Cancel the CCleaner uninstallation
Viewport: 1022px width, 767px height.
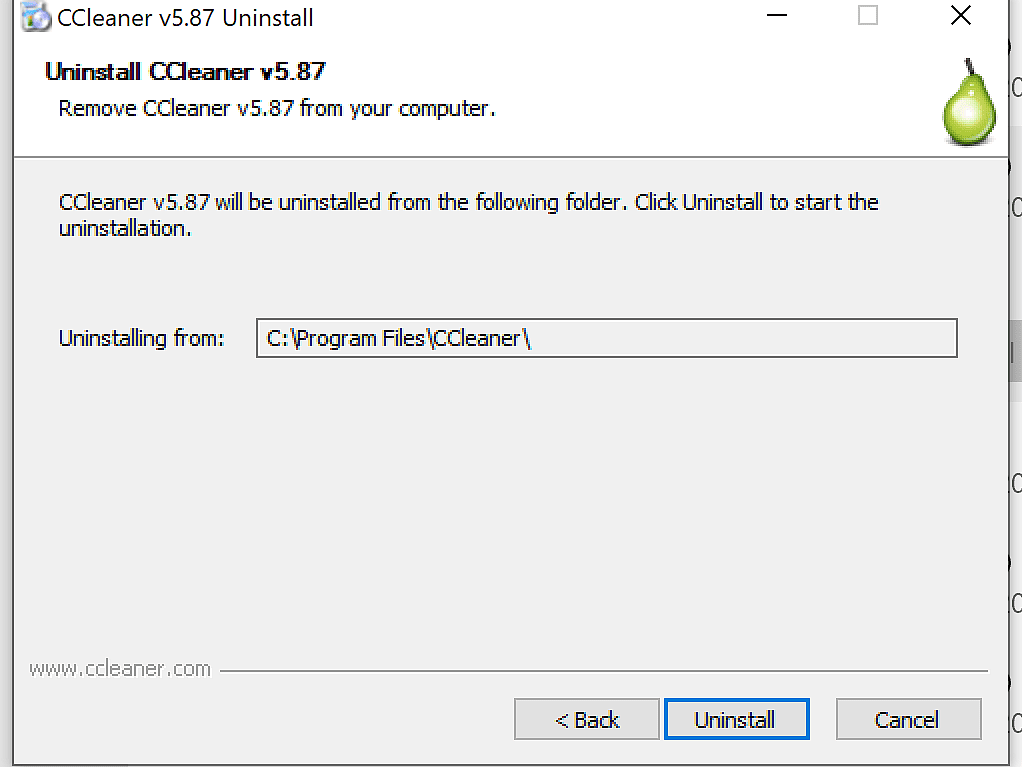(907, 719)
